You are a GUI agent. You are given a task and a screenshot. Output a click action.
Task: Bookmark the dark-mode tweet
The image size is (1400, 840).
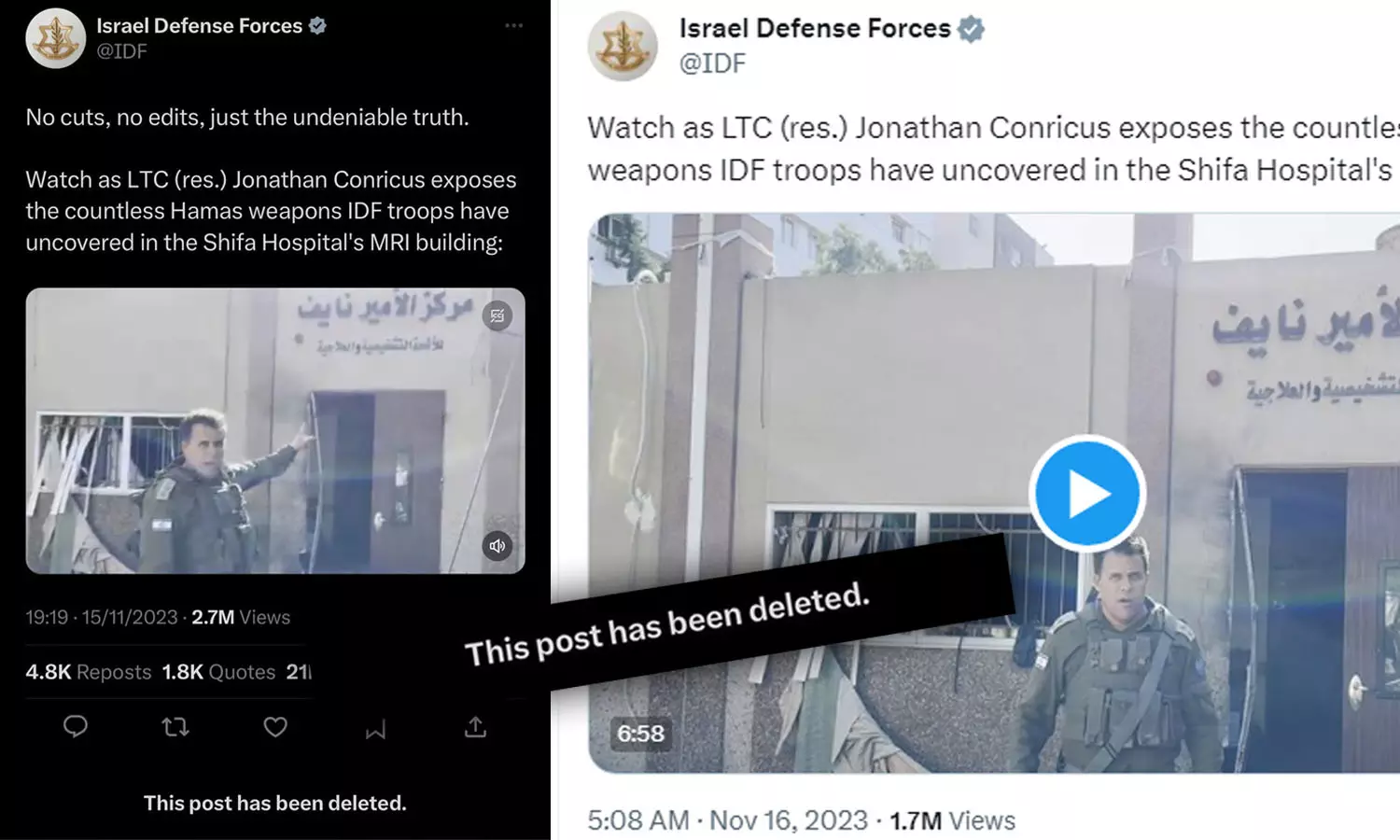coord(375,729)
